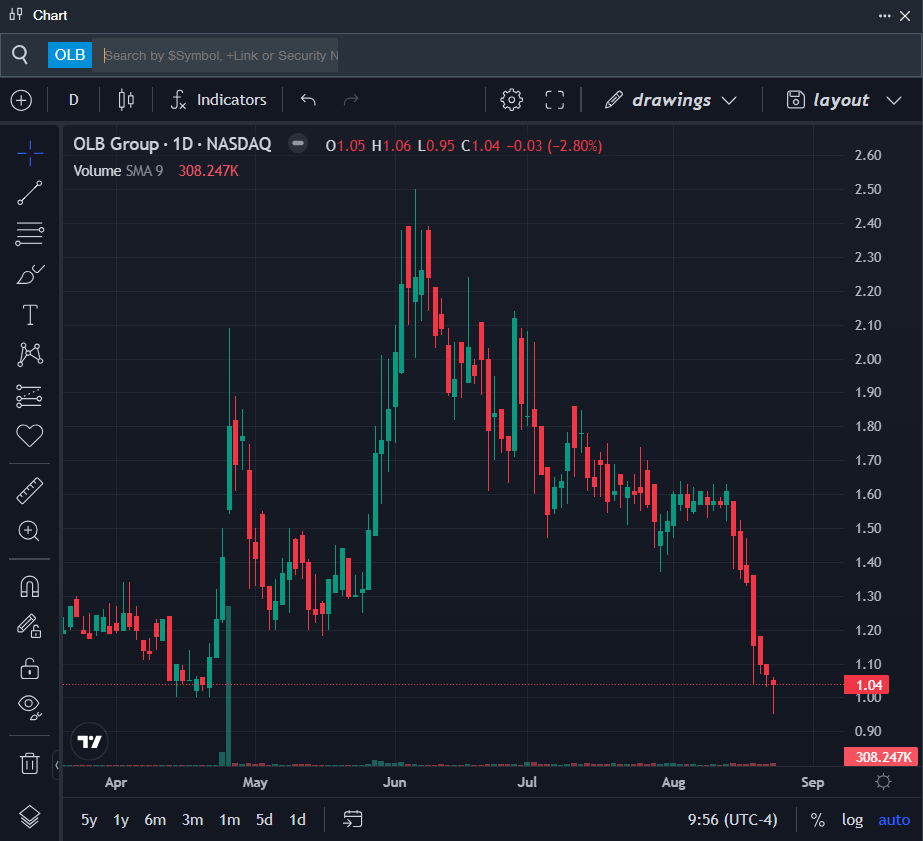The height and width of the screenshot is (841, 923).
Task: Select the brush drawing tool
Action: pos(29,274)
